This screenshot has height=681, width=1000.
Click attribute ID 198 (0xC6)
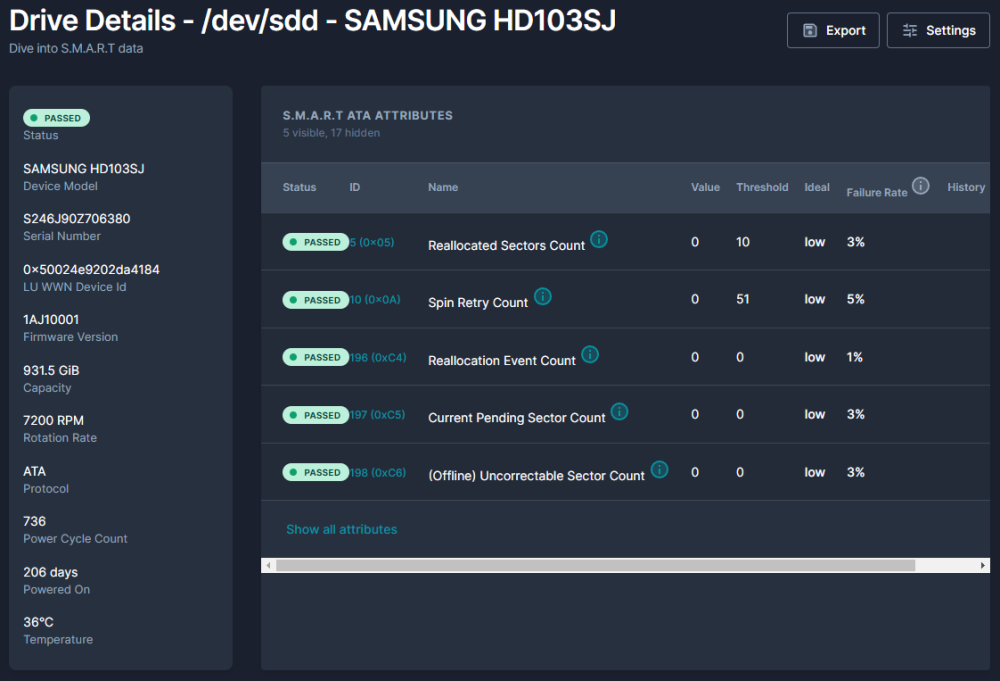378,473
